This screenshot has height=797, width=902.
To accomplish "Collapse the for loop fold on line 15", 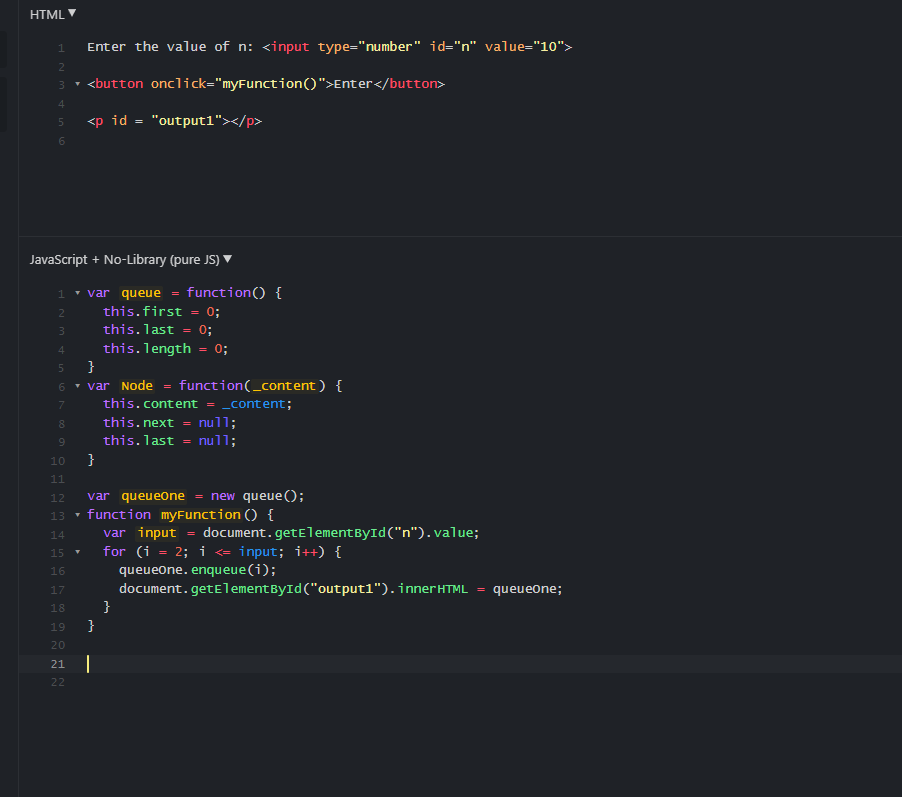I will [77, 551].
